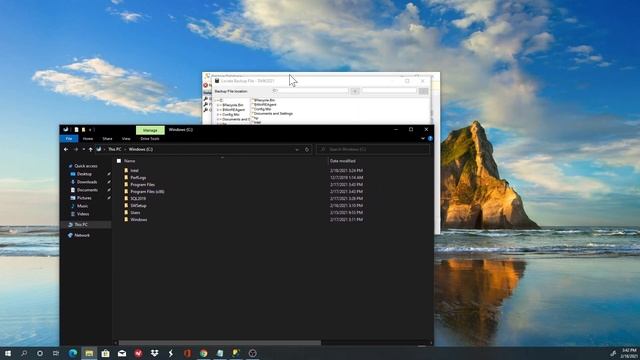Open Desktop in Quick access
Image resolution: width=640 pixels, height=360 pixels.
pos(84,174)
